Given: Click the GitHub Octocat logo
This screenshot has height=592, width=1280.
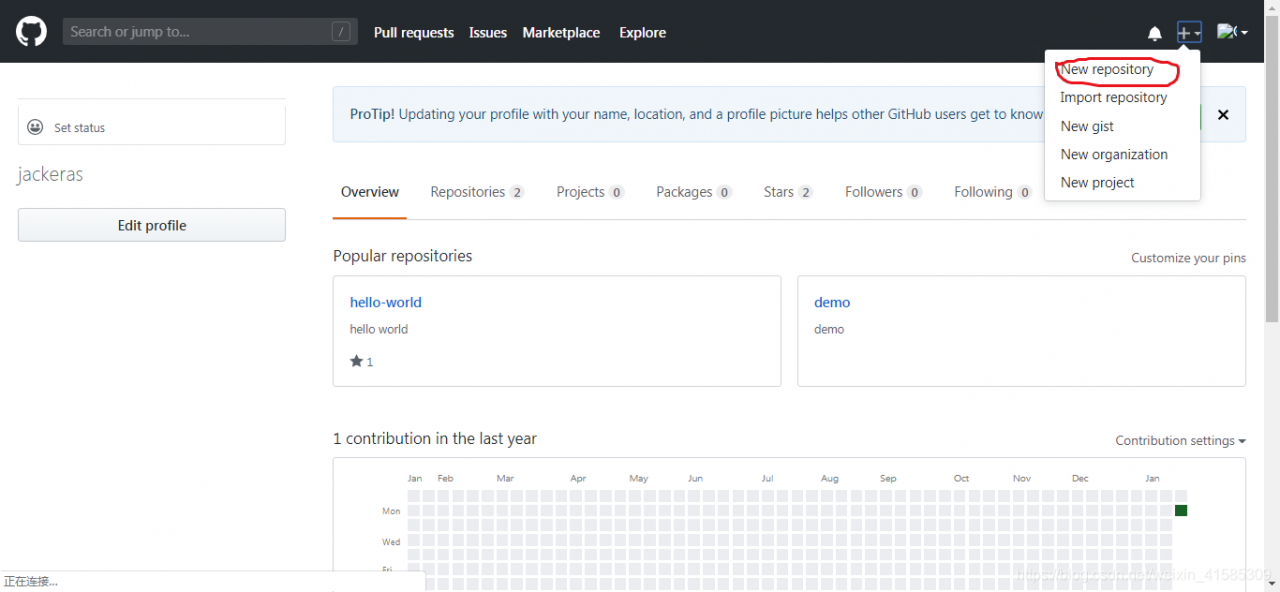Looking at the screenshot, I should tap(31, 32).
